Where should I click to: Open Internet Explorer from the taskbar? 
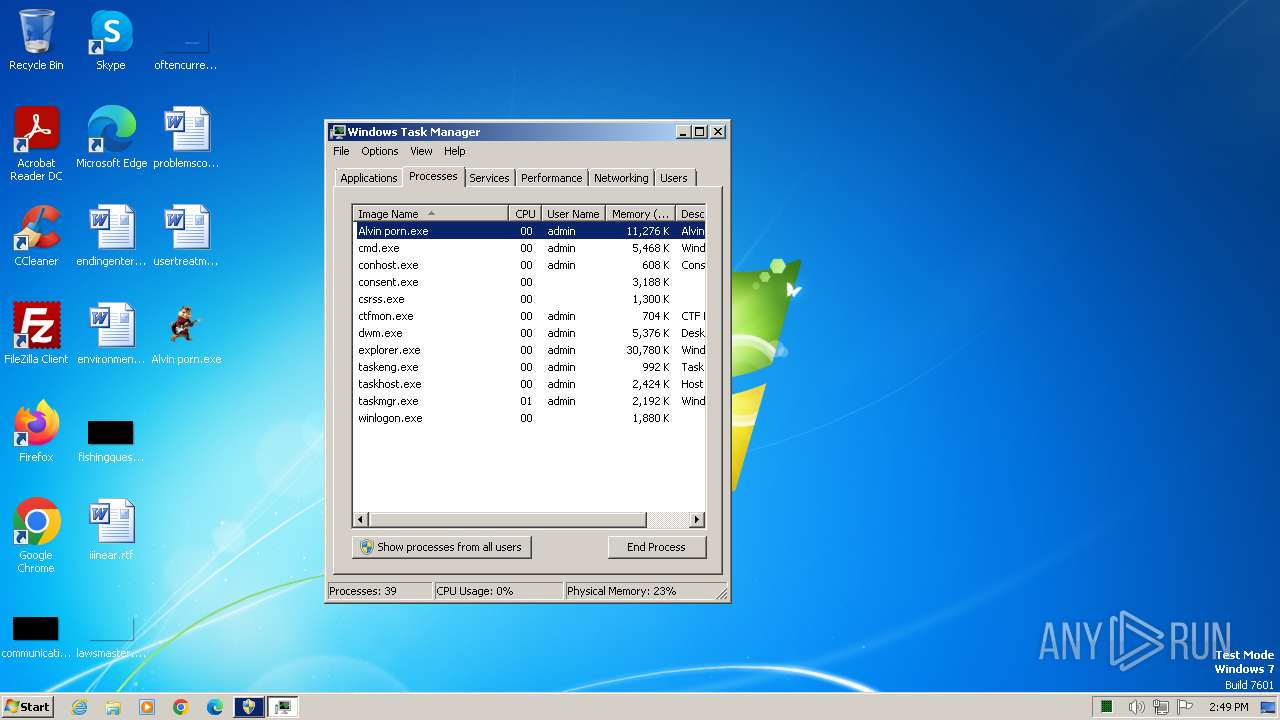[x=79, y=707]
